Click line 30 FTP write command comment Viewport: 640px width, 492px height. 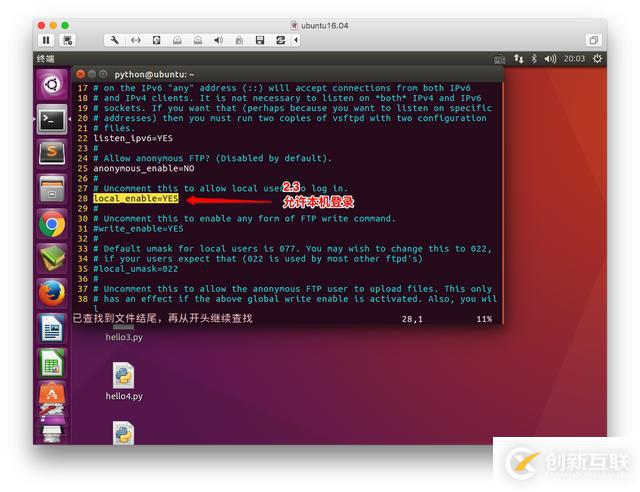(x=244, y=218)
